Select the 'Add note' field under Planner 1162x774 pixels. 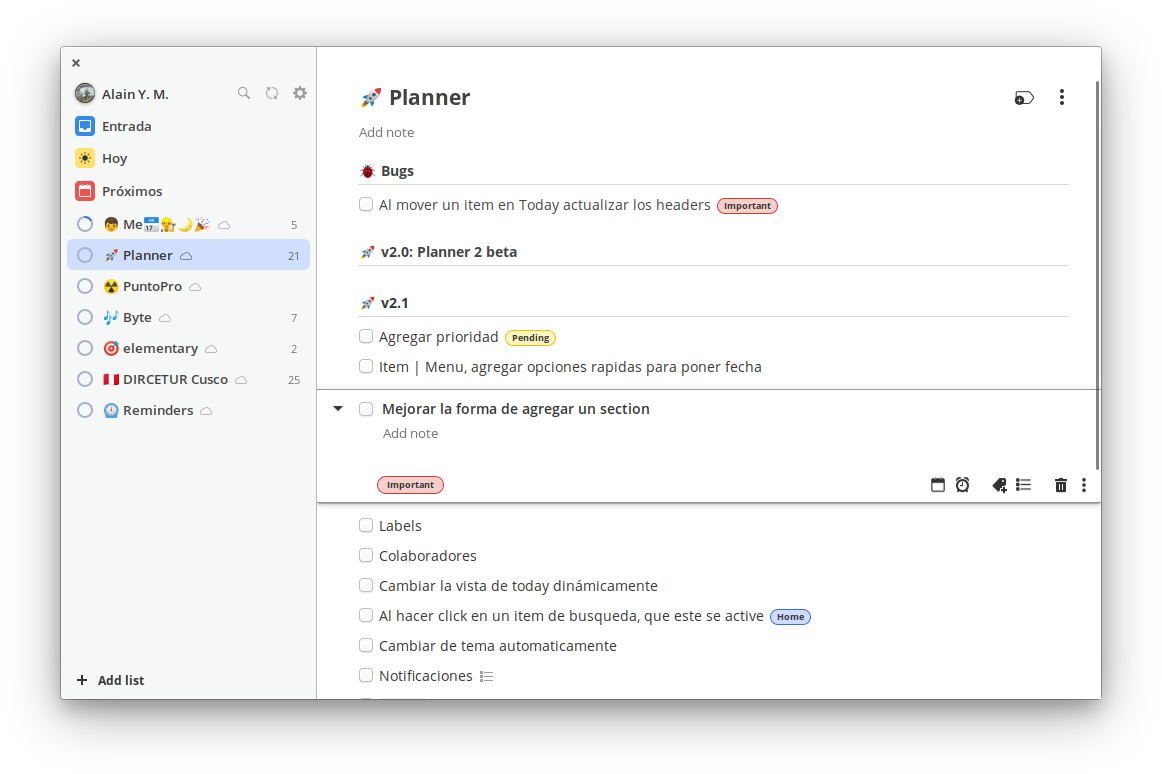click(x=386, y=131)
